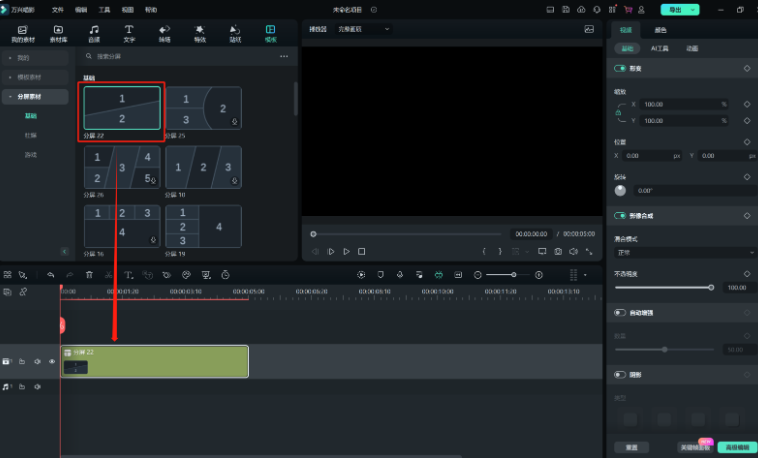Toggle the 影像合成 (Compositing) switch
Screen dimensions: 758x458
click(620, 215)
